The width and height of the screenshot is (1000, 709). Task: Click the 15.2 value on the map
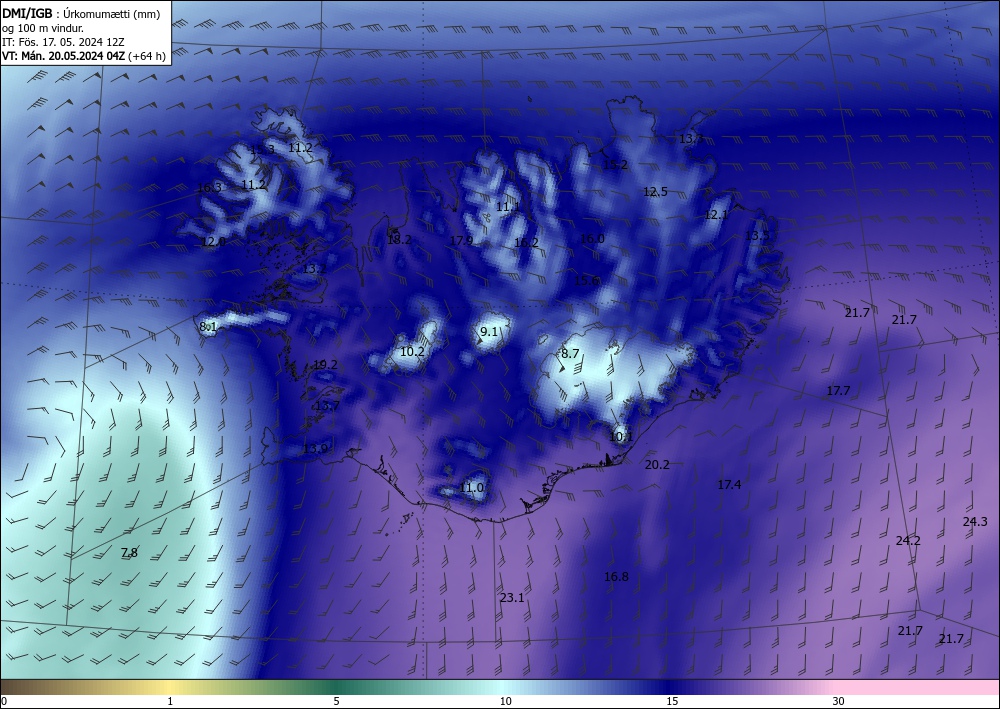(615, 165)
